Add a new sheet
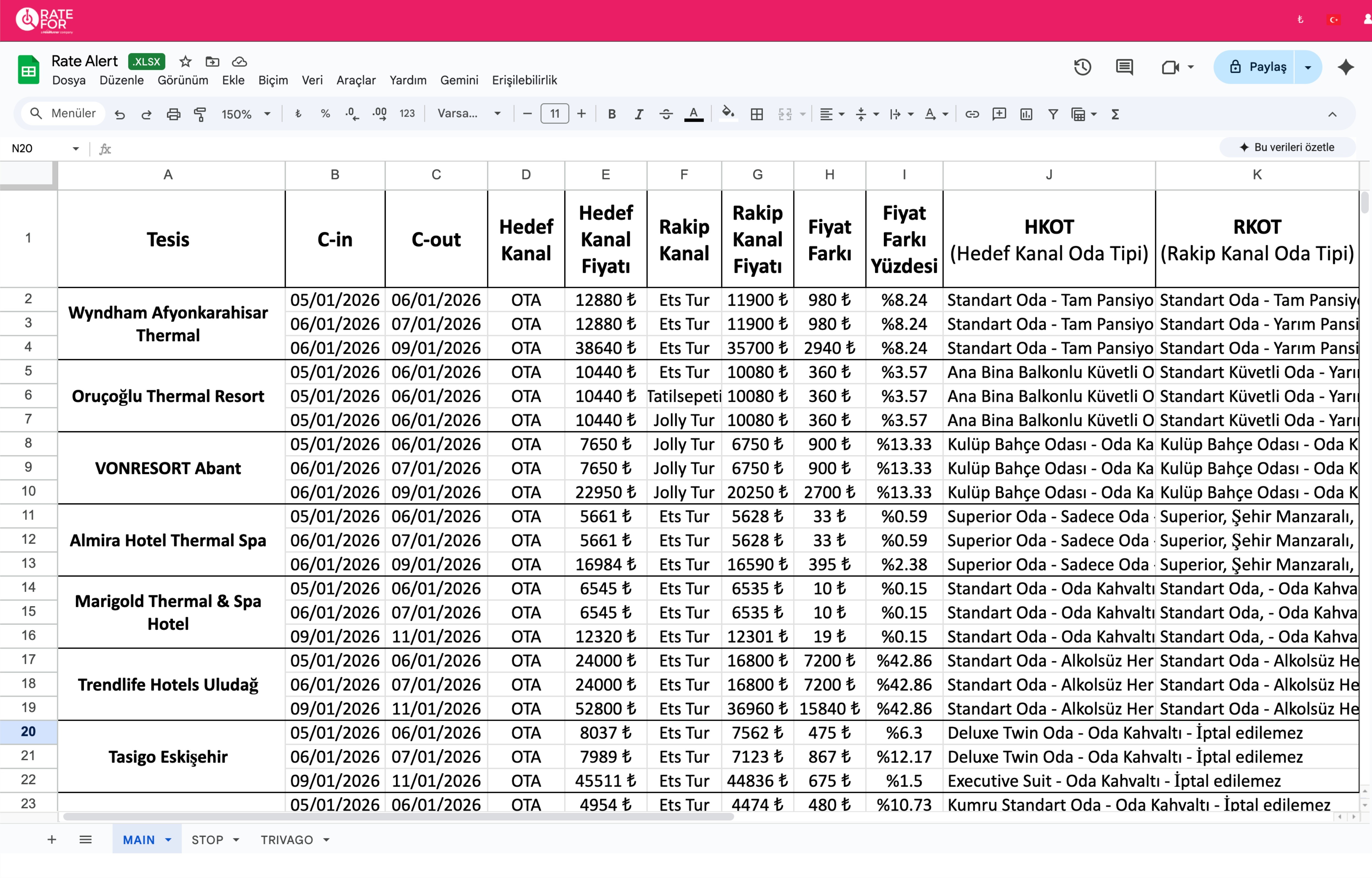 pyautogui.click(x=52, y=839)
